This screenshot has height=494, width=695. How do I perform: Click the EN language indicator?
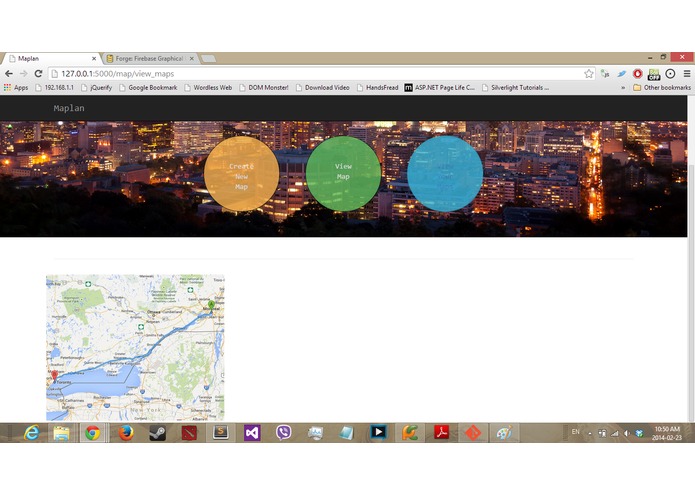575,432
